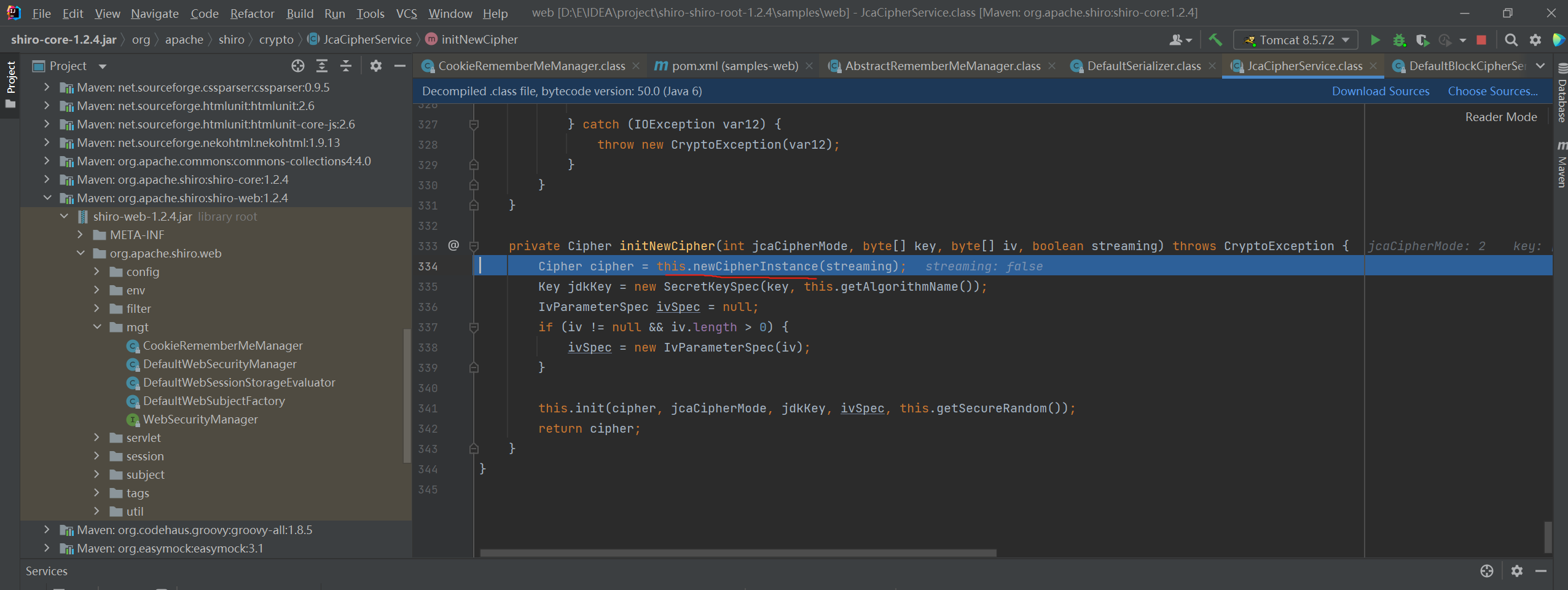
Task: Run with coverage shield icon
Action: 1422,40
